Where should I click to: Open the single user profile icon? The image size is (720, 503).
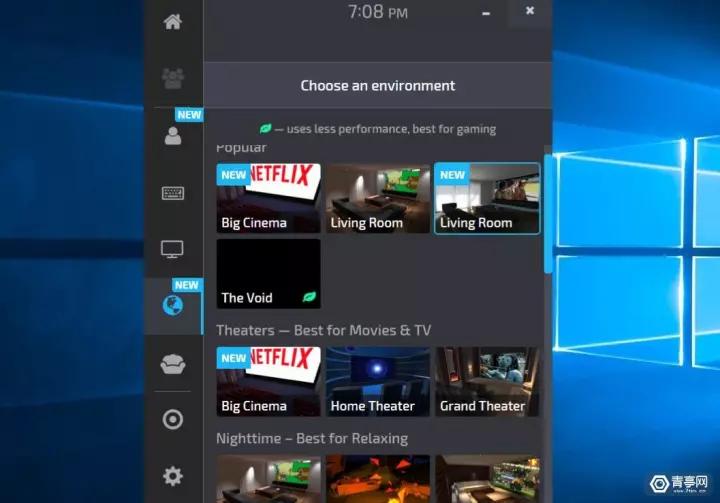pyautogui.click(x=173, y=136)
